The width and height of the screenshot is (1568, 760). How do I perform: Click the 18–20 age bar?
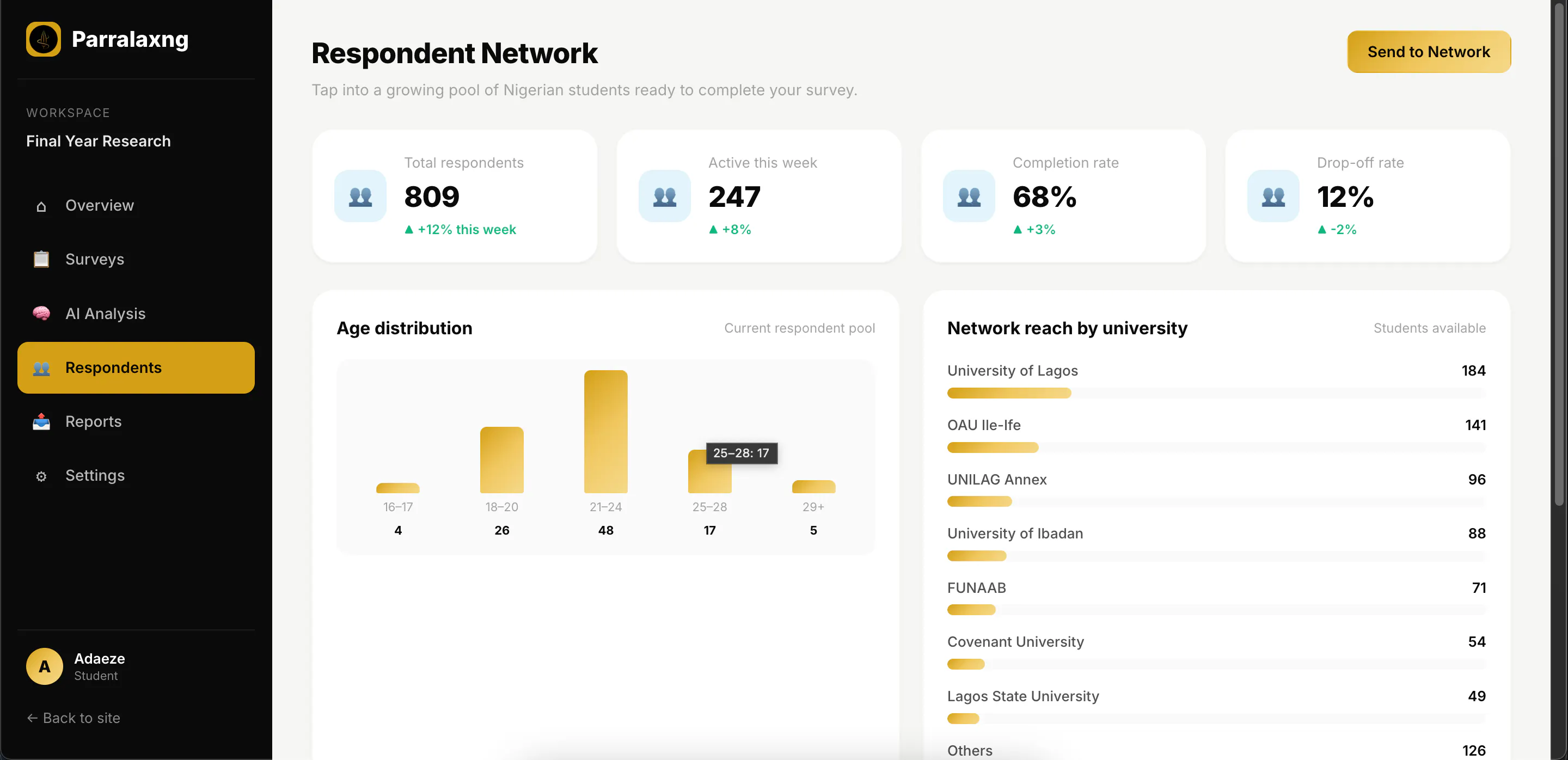click(x=501, y=460)
